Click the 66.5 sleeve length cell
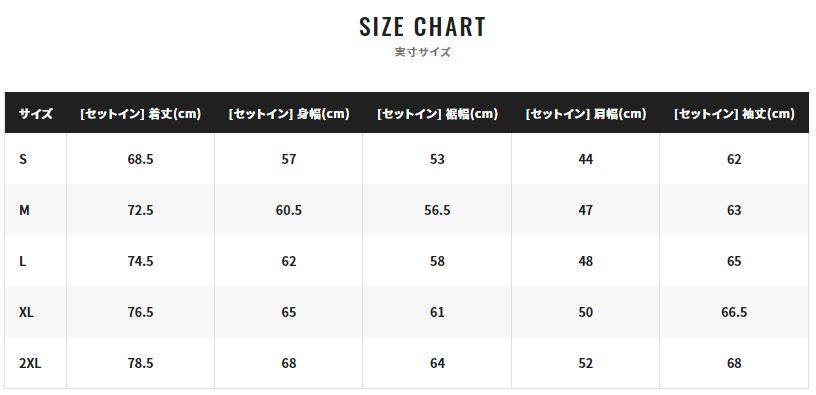 click(x=734, y=312)
